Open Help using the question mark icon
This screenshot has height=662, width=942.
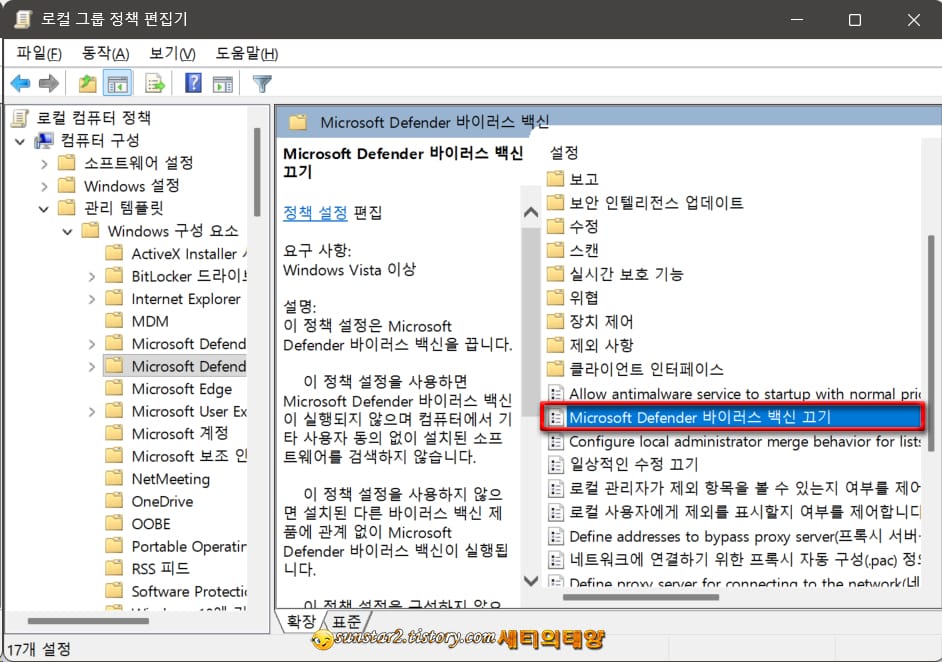pyautogui.click(x=192, y=83)
